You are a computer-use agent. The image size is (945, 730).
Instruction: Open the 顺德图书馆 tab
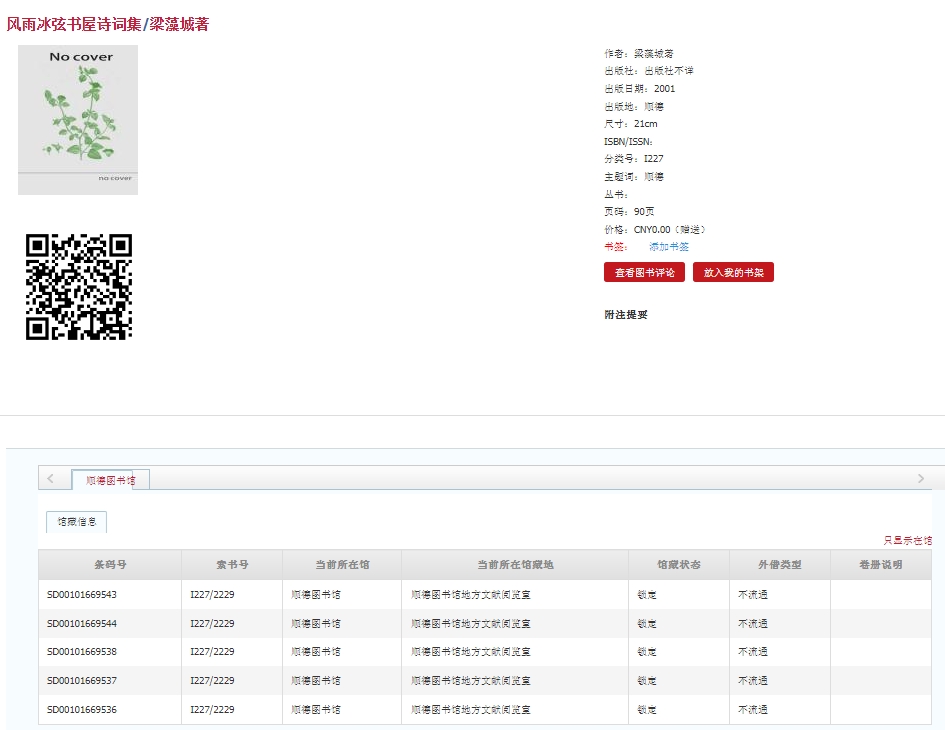(111, 480)
